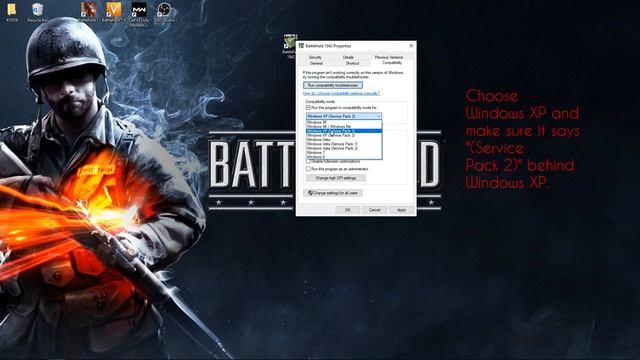Select the Battlefield 1 soldier shortcut icon
Viewport: 640px width, 360px height.
[88, 10]
